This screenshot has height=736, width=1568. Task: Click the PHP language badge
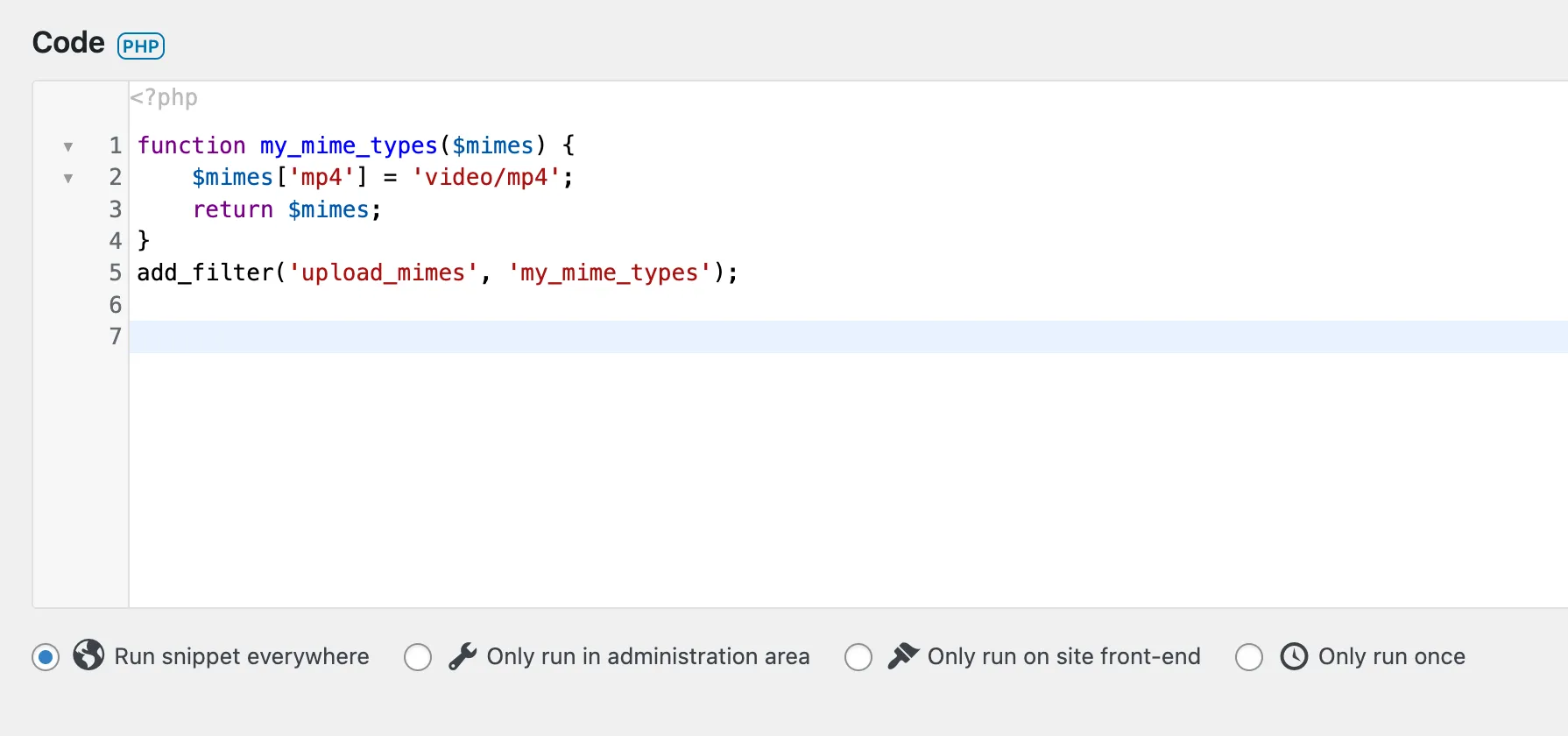[x=141, y=46]
